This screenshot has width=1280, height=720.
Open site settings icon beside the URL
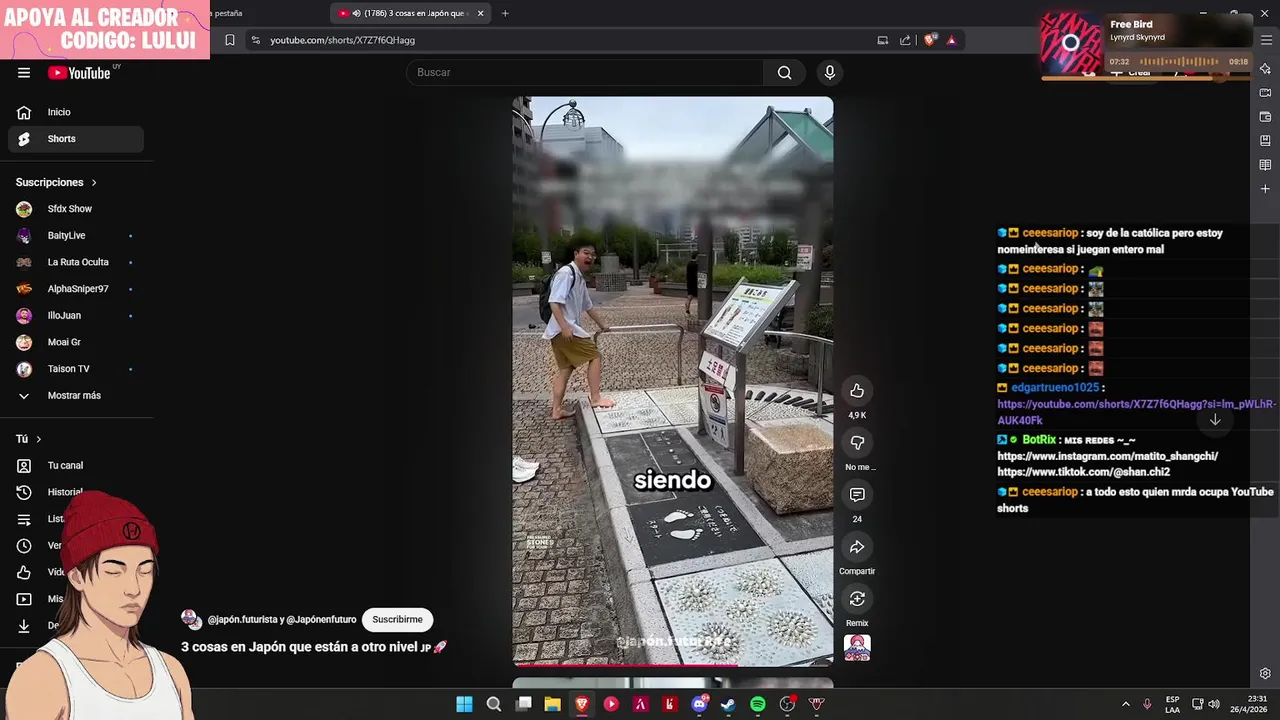tap(255, 40)
